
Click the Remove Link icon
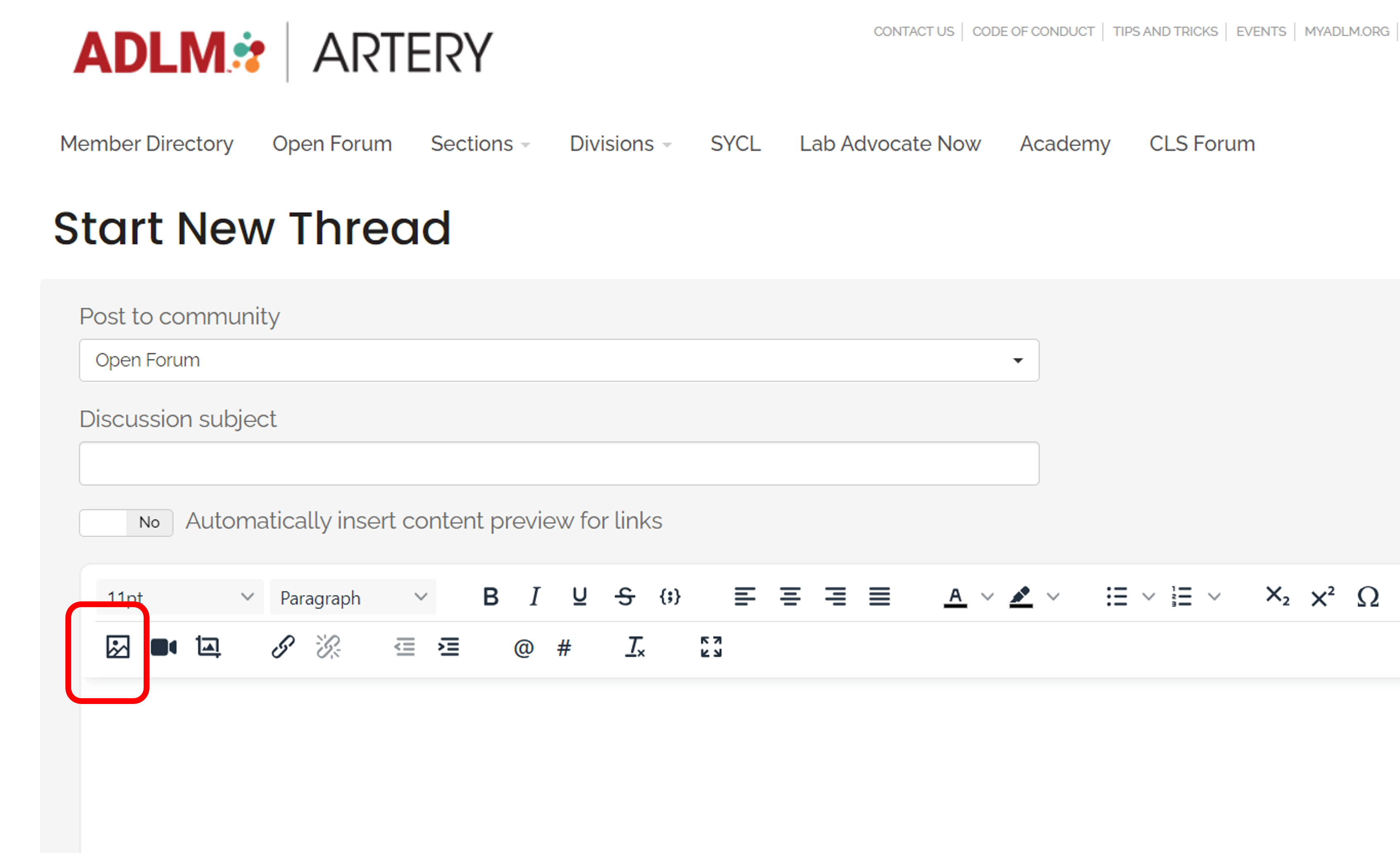tap(328, 646)
